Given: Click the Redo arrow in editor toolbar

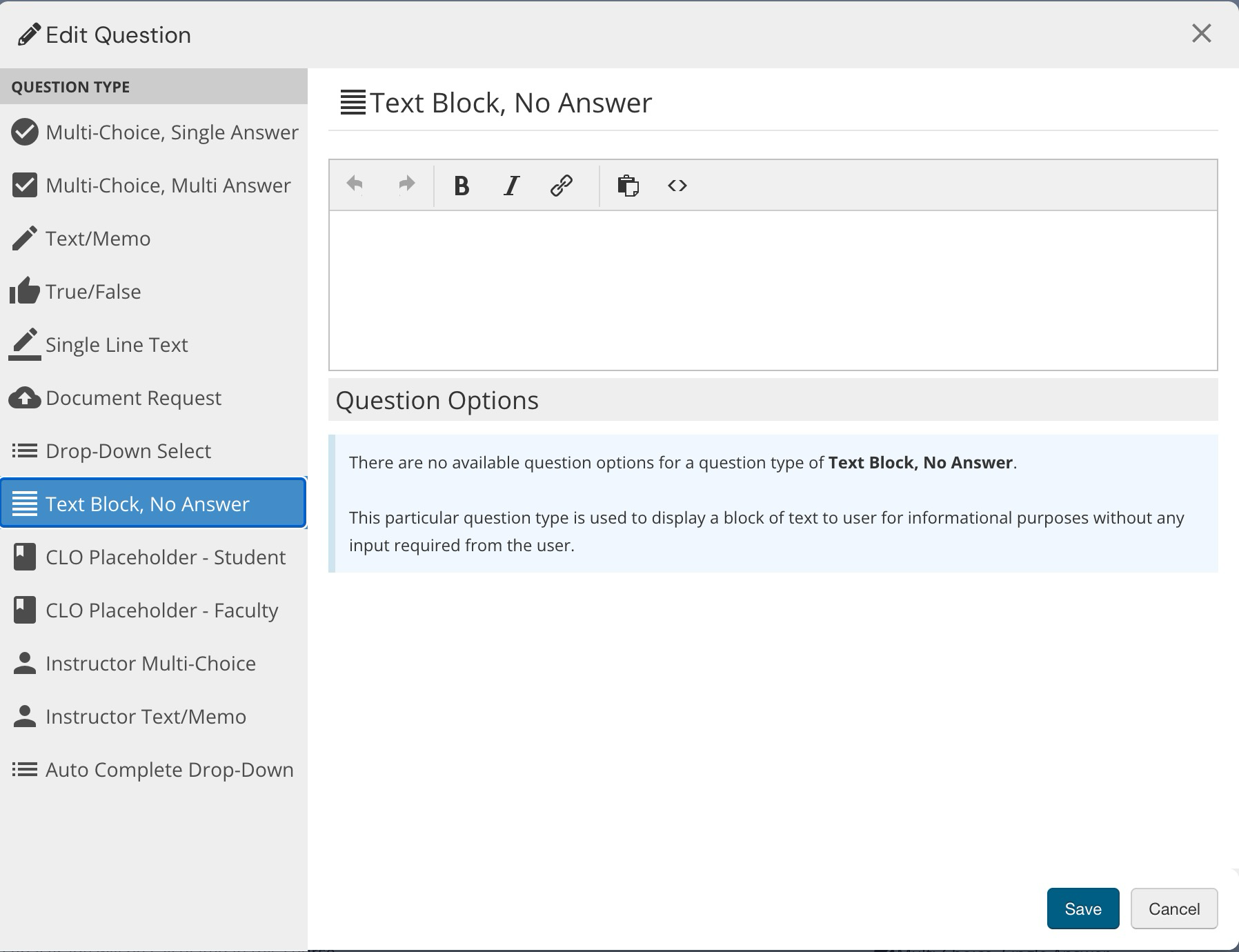Looking at the screenshot, I should [x=407, y=185].
